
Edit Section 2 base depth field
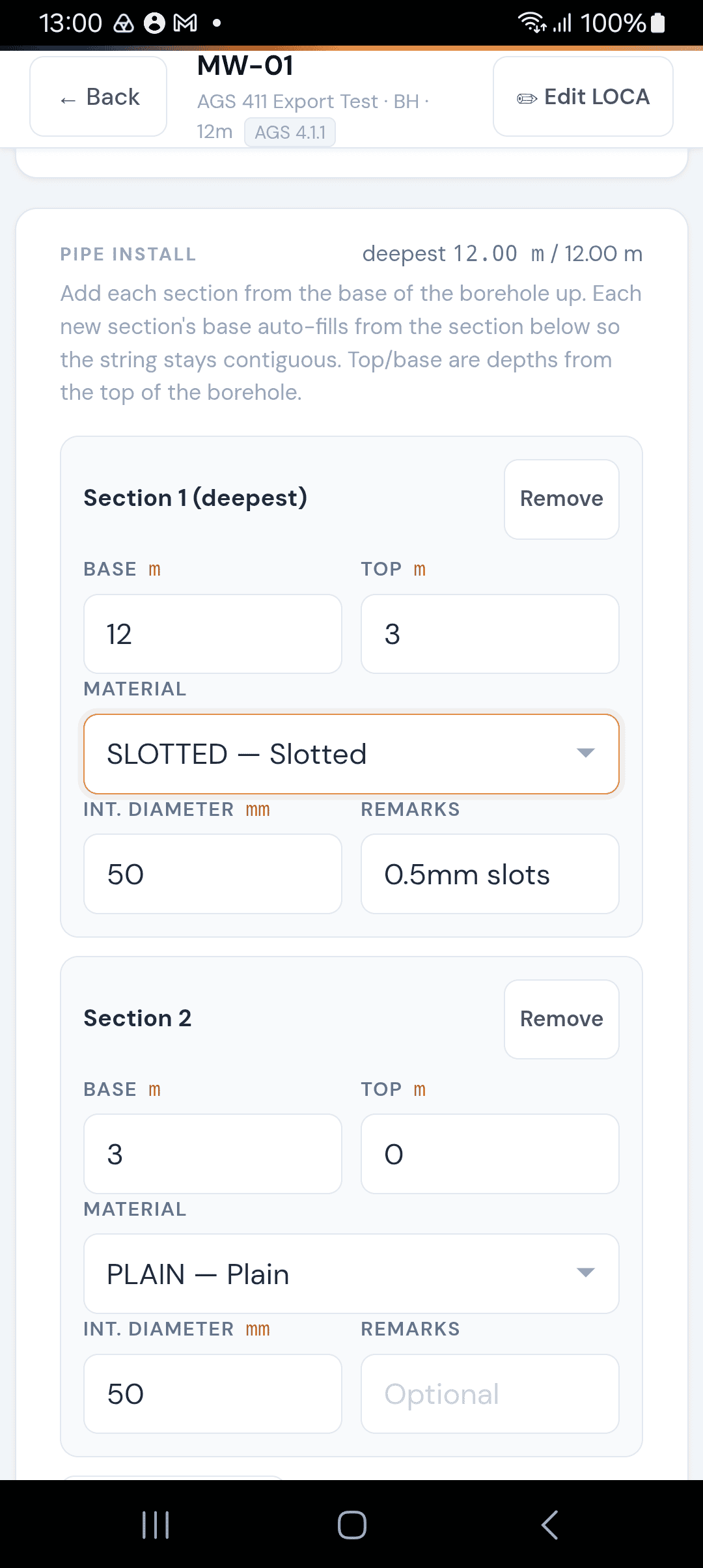[213, 1154]
